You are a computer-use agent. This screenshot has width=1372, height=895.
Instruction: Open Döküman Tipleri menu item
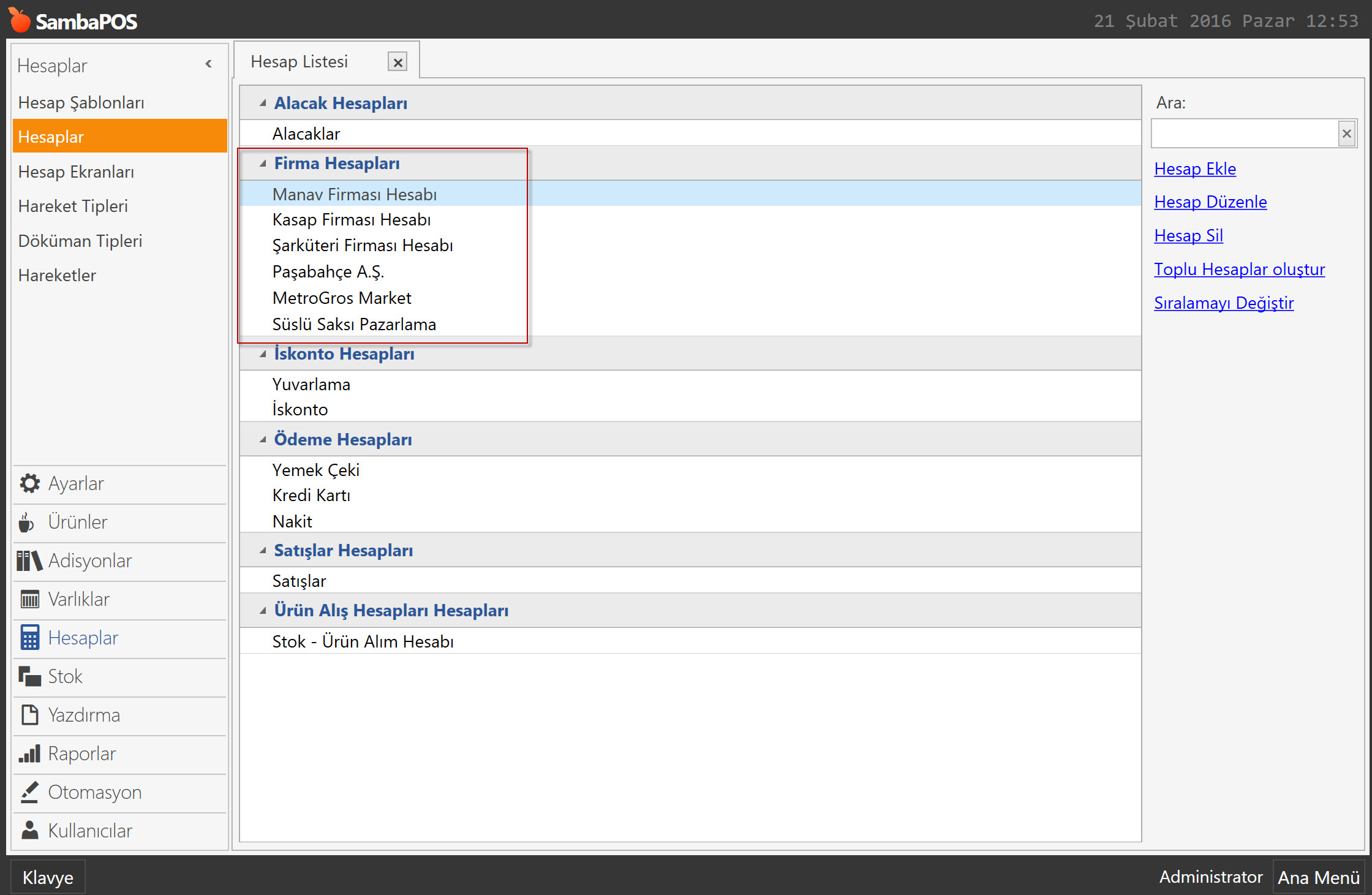pyautogui.click(x=119, y=241)
